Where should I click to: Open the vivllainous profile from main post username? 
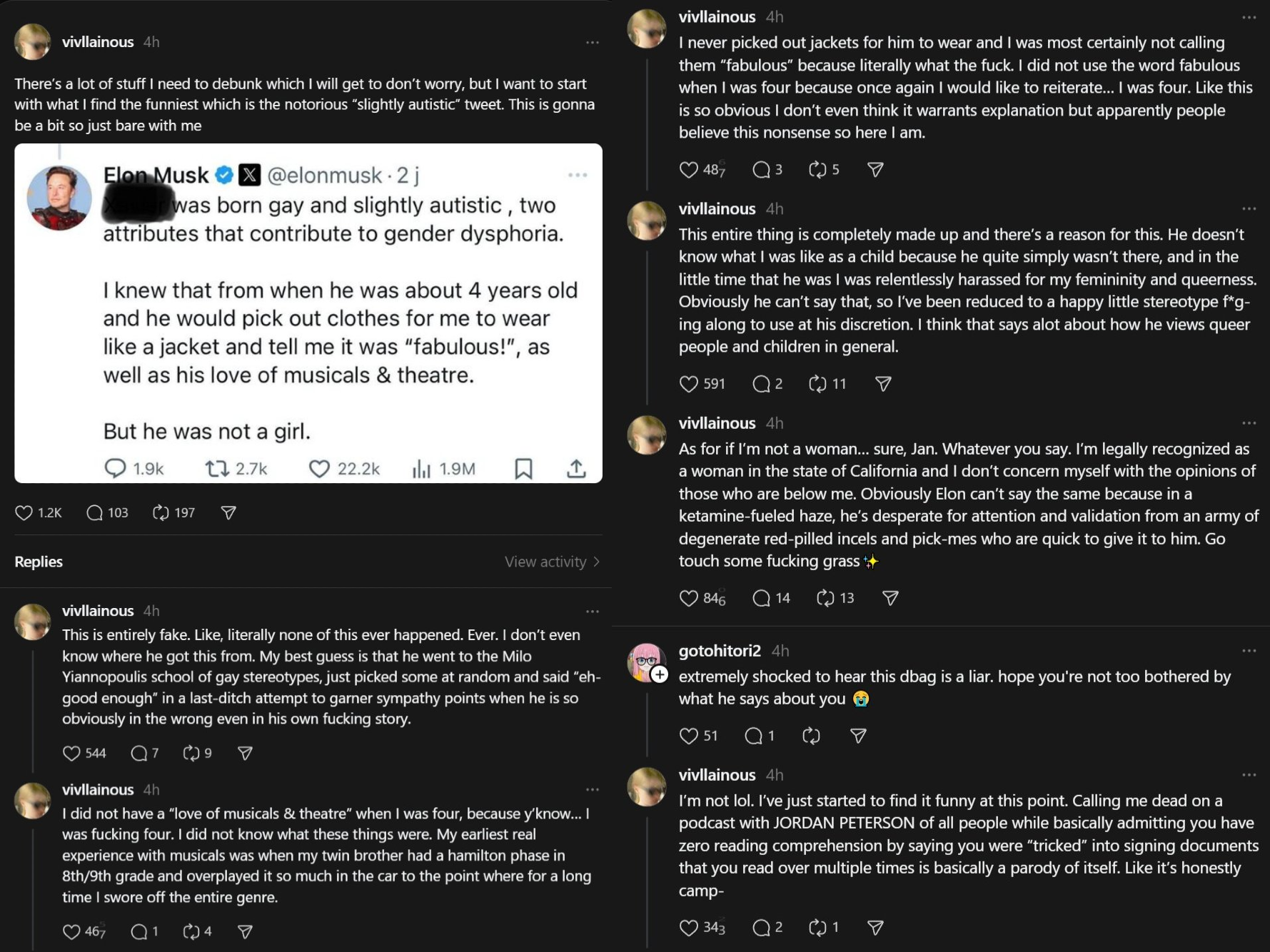(98, 42)
